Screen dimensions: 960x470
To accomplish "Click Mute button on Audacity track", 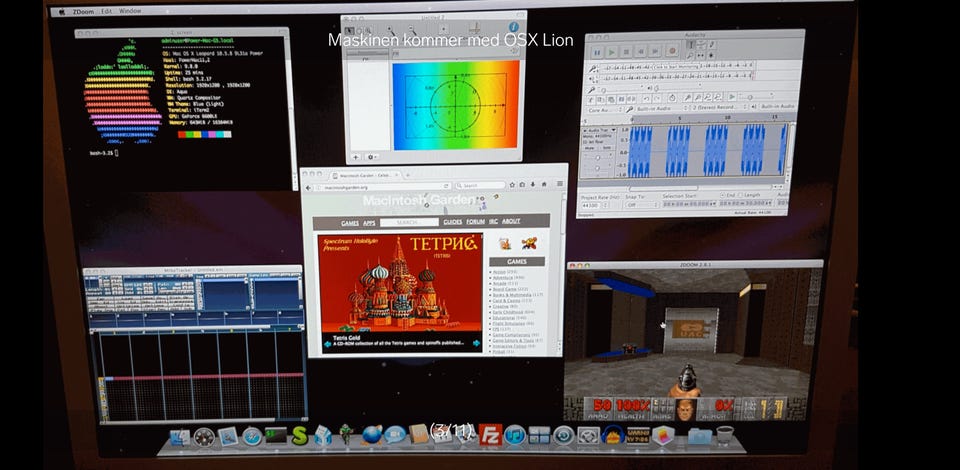I will click(x=590, y=147).
